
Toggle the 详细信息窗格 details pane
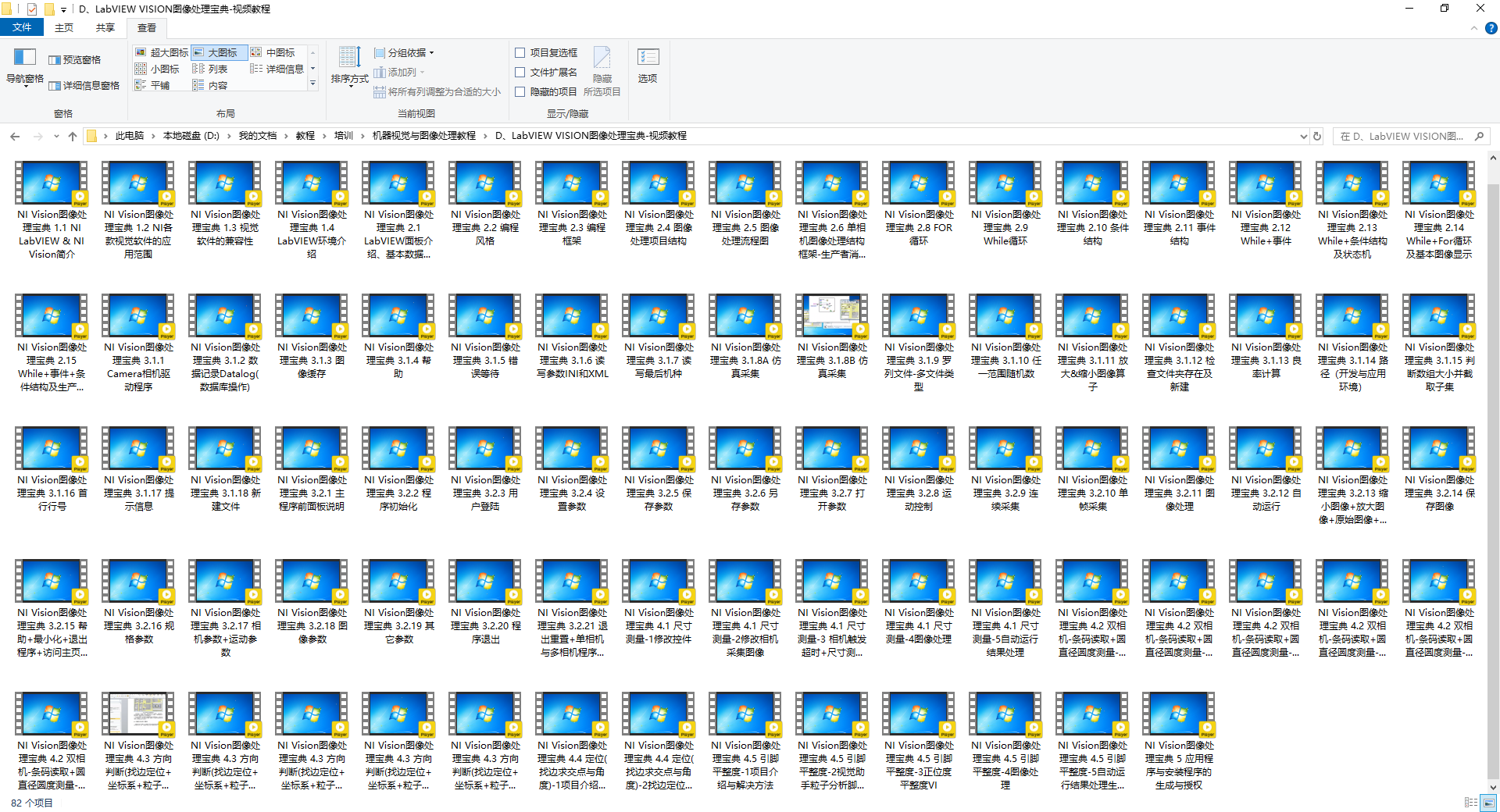84,86
